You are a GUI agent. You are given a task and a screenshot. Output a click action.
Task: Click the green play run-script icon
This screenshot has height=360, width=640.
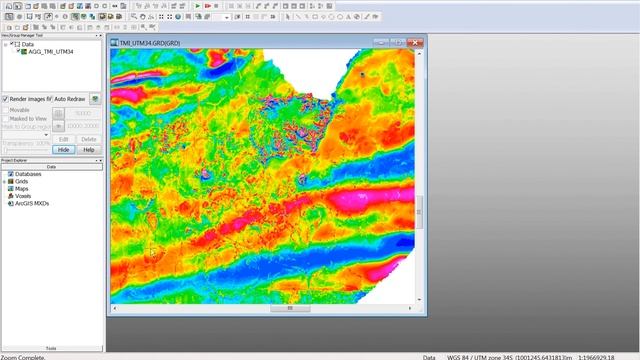(198, 6)
